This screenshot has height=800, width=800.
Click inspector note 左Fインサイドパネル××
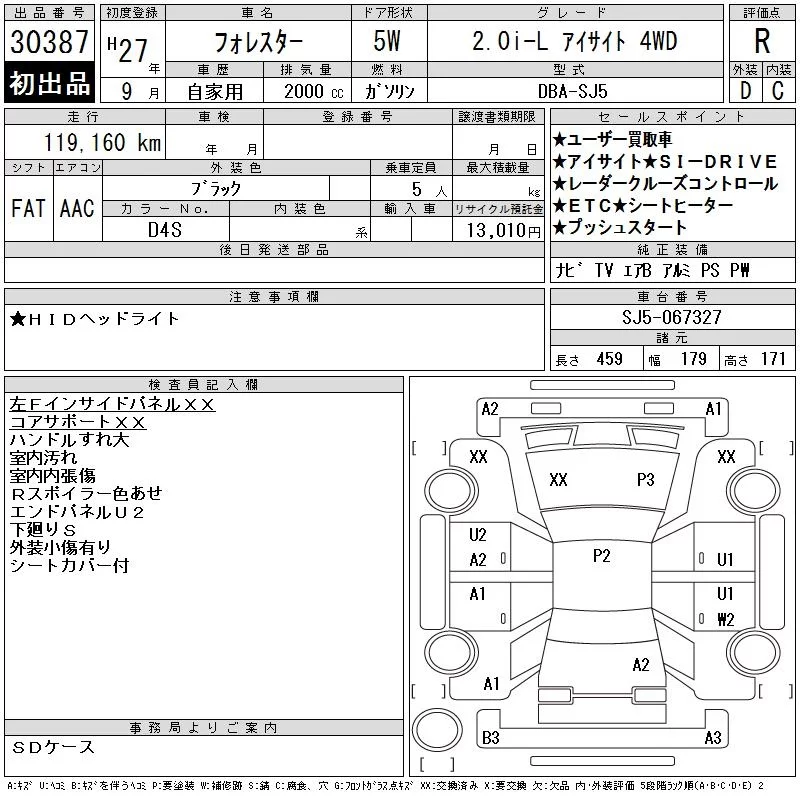[112, 404]
